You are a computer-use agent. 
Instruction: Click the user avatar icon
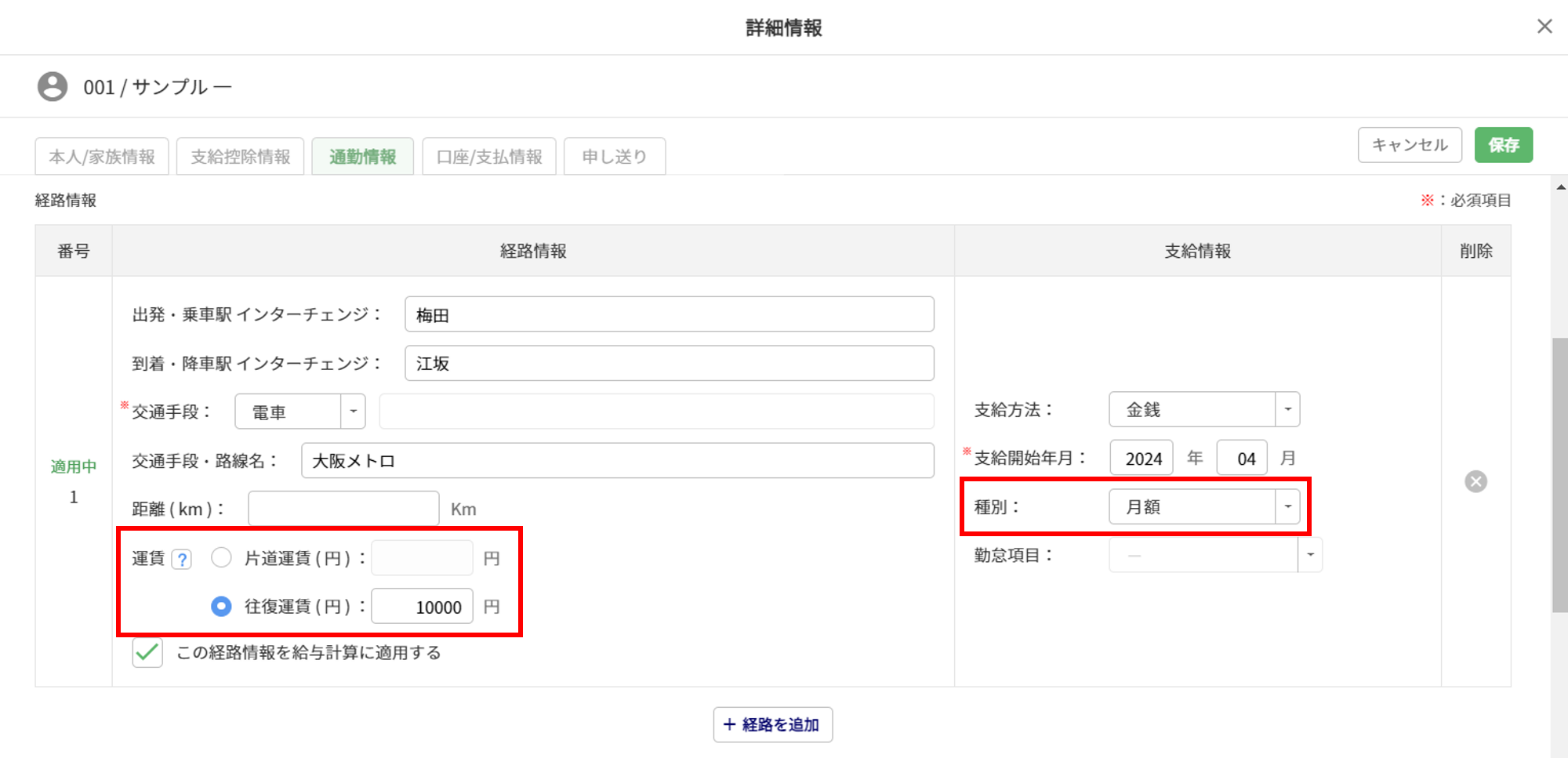click(x=53, y=87)
